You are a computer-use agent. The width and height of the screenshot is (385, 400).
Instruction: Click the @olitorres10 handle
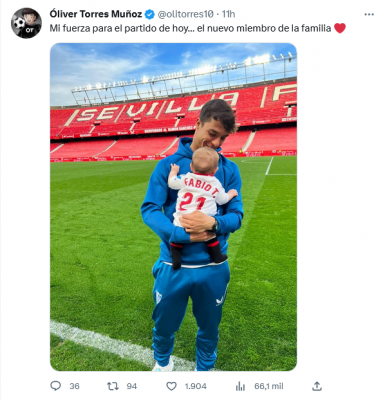185,14
